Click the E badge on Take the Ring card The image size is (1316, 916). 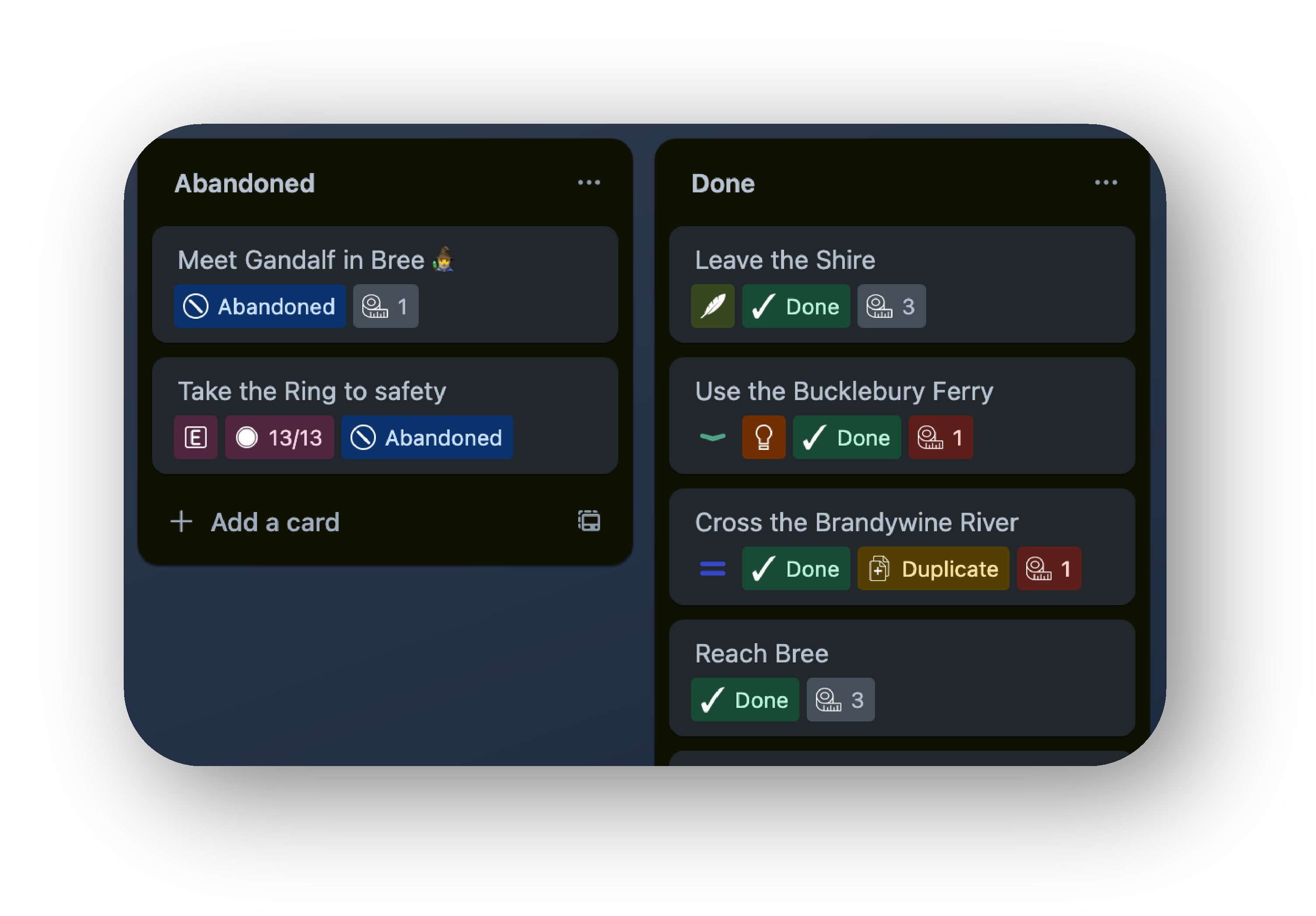(x=195, y=437)
